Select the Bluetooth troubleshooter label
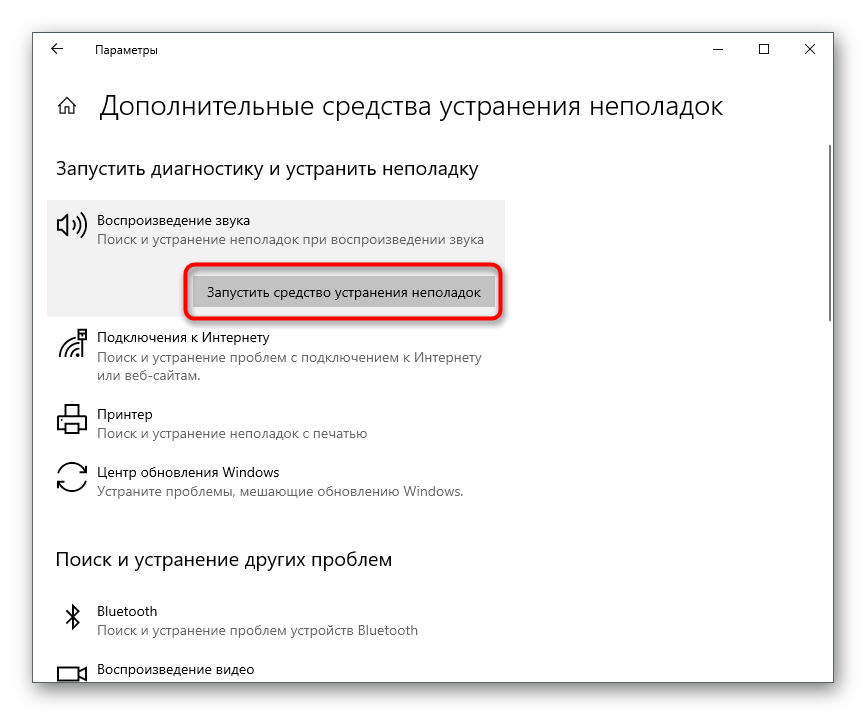 127,611
